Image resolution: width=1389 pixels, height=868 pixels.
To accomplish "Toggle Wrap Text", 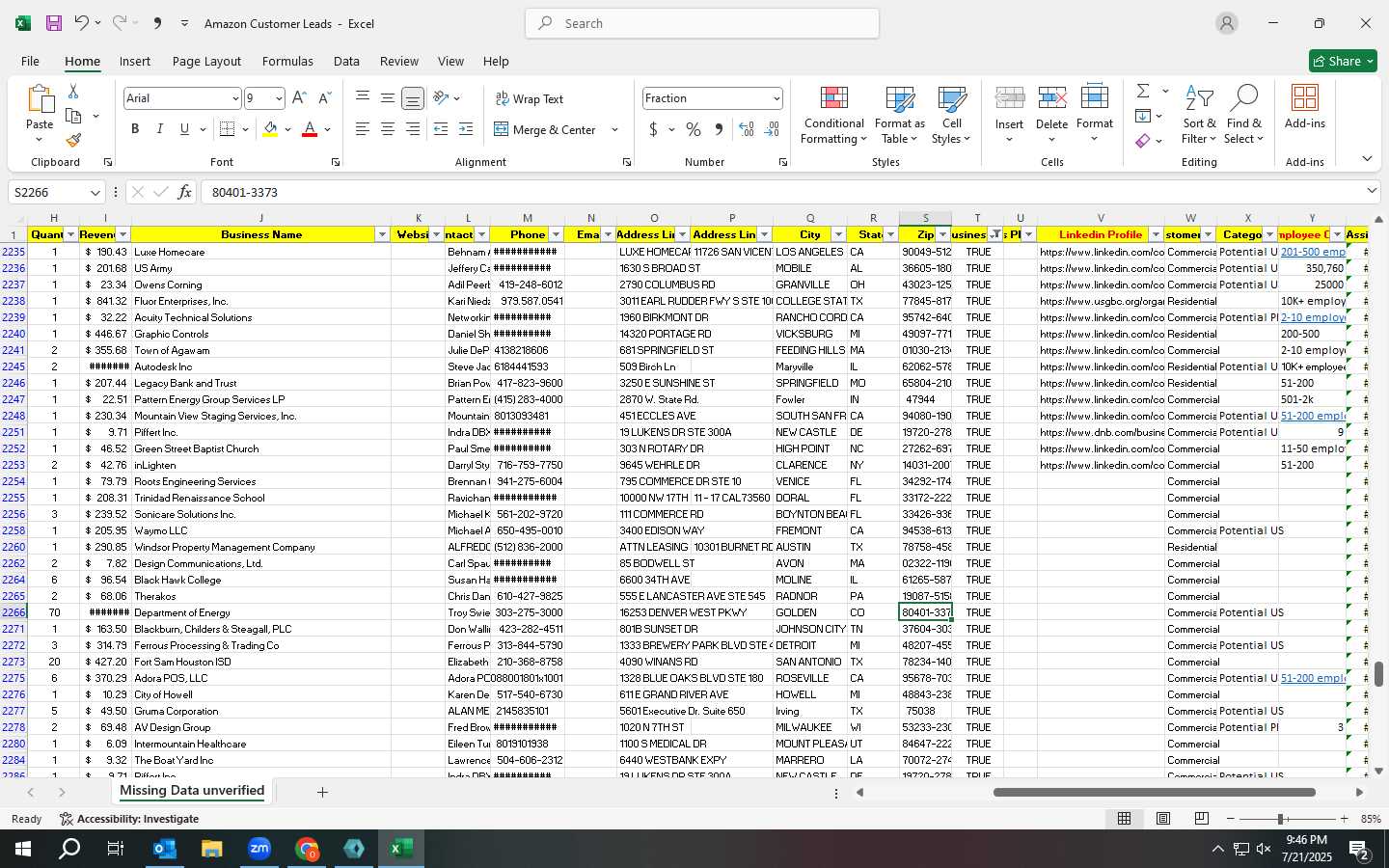I will 530,98.
